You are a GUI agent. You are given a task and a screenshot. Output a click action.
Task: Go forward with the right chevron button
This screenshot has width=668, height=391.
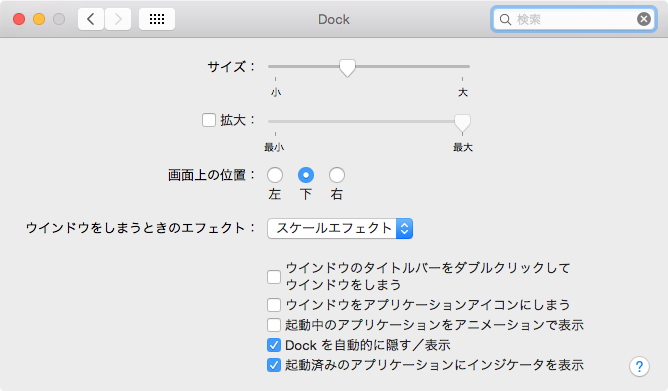point(118,19)
